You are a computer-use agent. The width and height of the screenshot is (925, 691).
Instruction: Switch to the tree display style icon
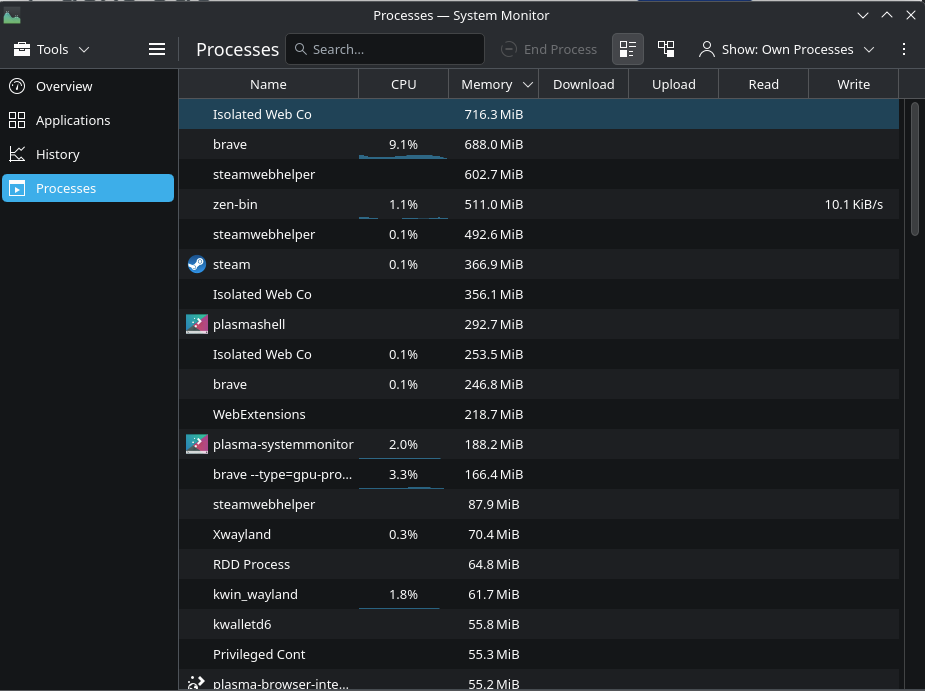click(666, 49)
